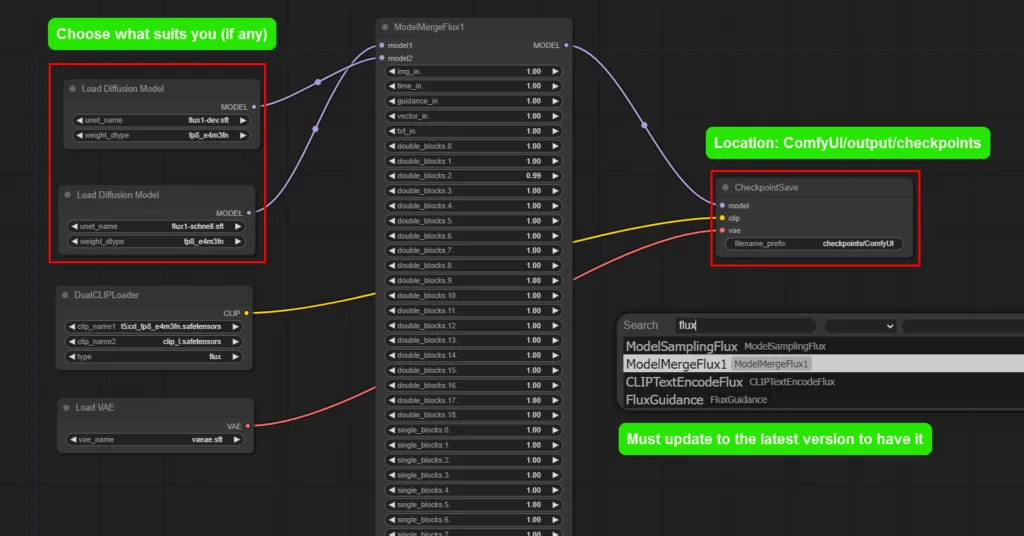
Task: Open unet_name selector showing flux1-schnell.sft
Action: click(155, 227)
